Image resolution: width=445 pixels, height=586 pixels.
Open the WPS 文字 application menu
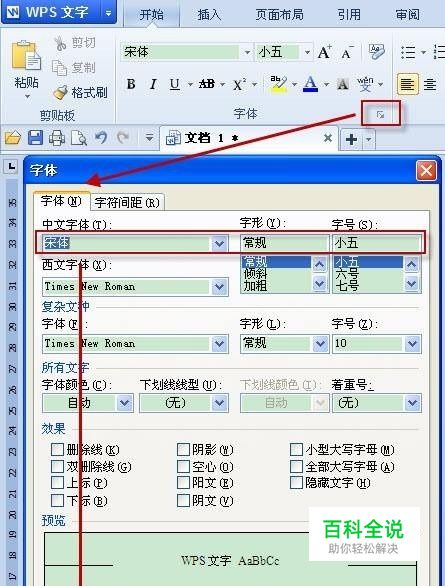(59, 12)
